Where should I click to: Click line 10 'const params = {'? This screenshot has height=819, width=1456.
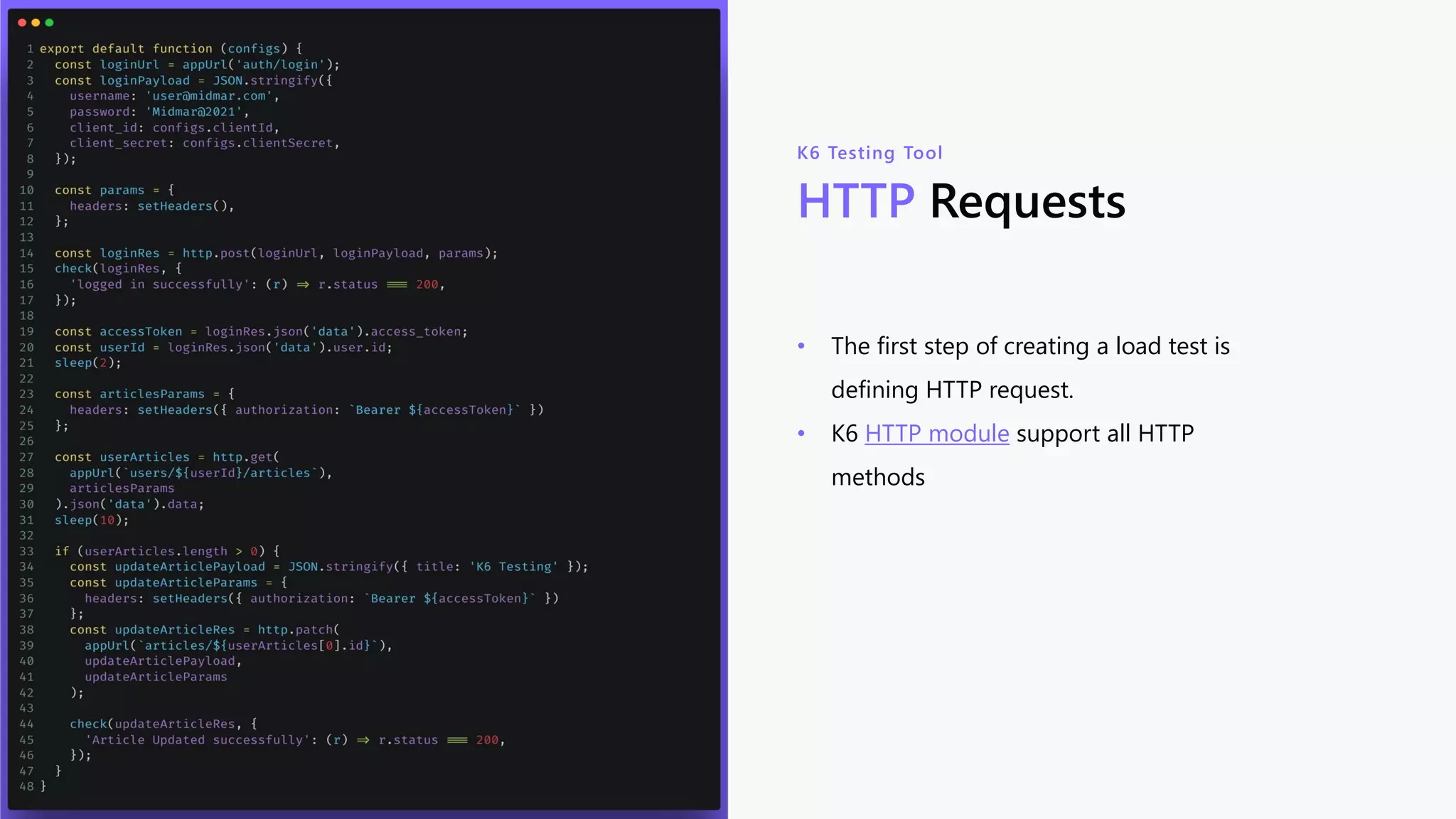[x=114, y=191]
